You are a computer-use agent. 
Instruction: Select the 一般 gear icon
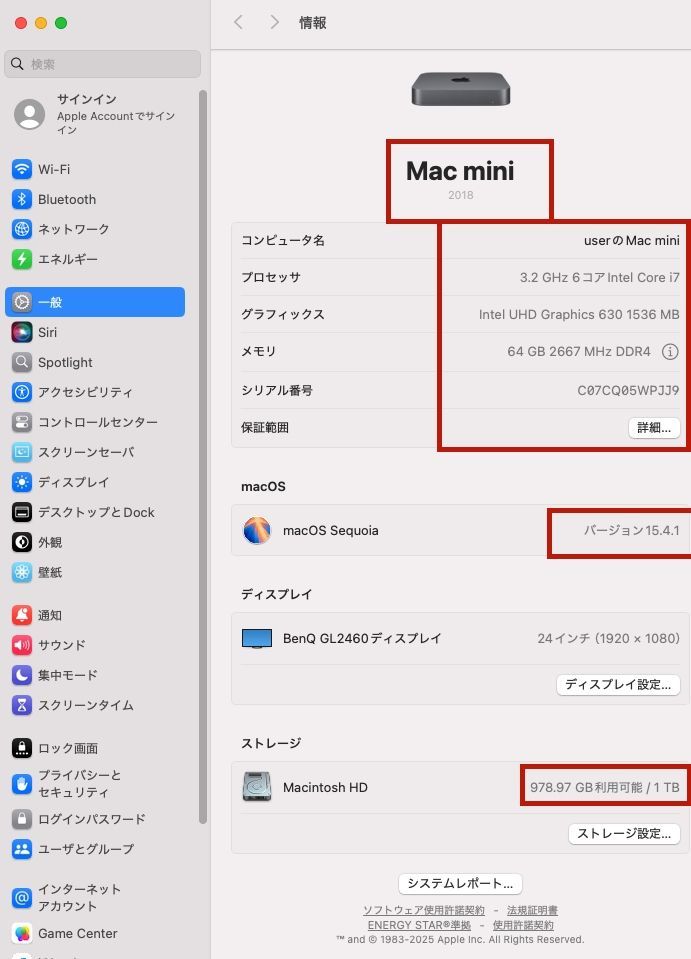pos(22,302)
